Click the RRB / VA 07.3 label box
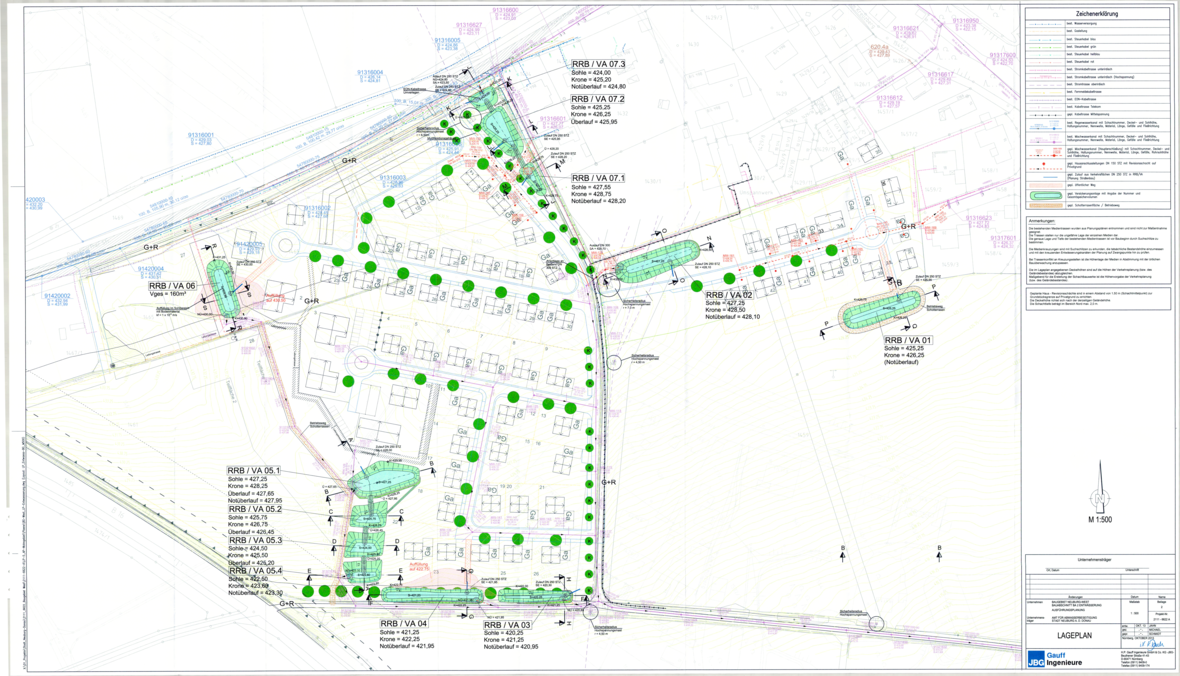The image size is (1180, 676). click(x=598, y=64)
